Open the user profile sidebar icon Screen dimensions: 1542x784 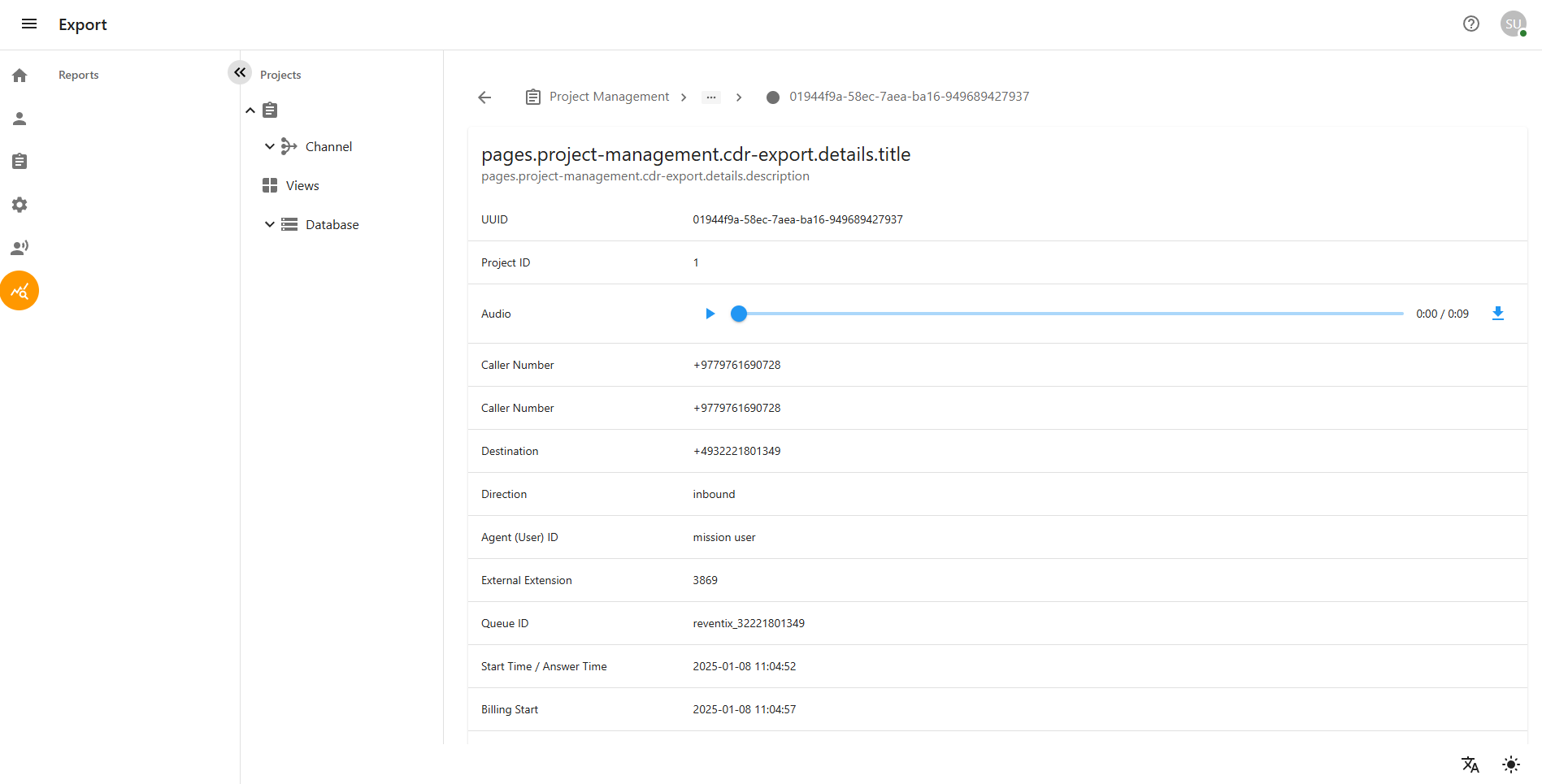pos(20,119)
